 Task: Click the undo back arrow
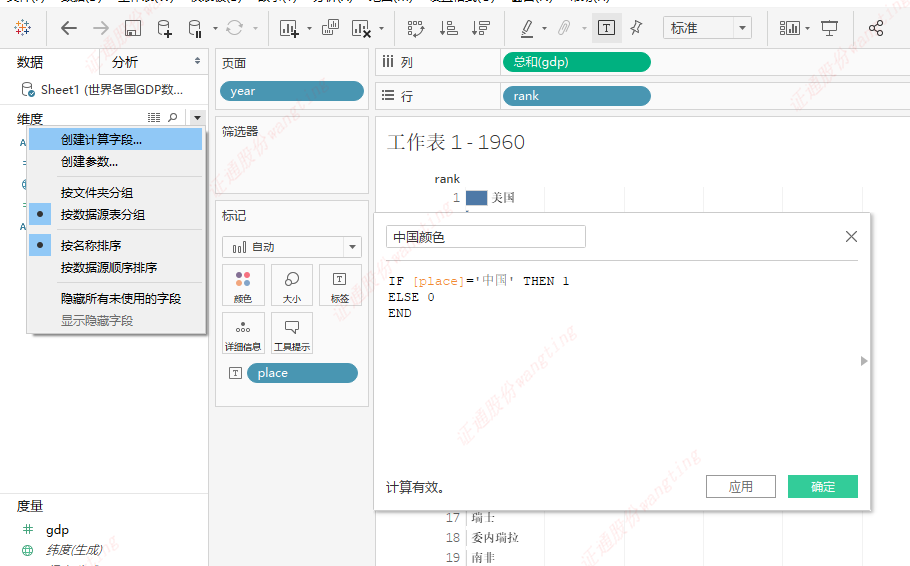pos(68,28)
